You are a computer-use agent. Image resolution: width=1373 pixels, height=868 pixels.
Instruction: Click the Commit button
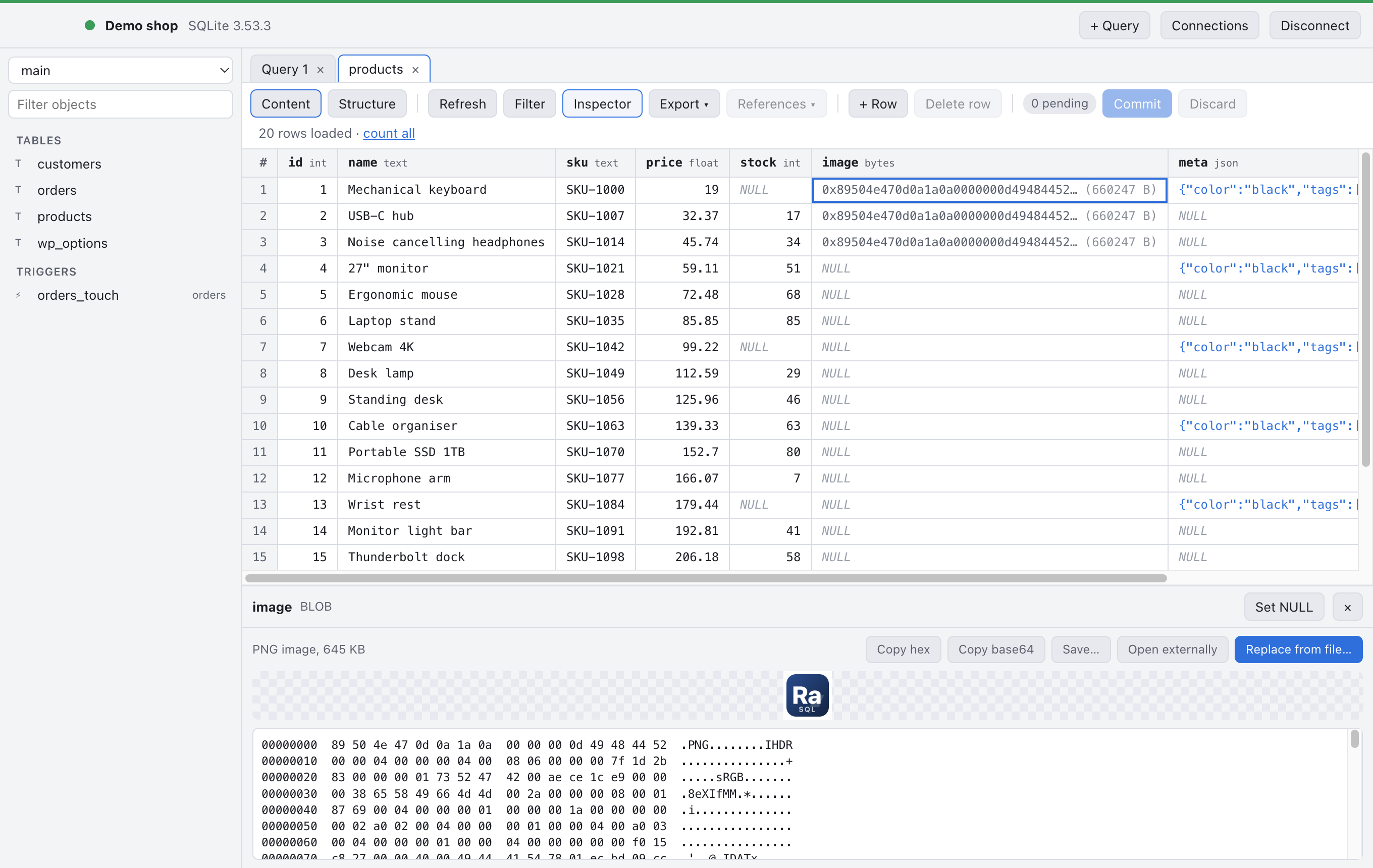(1136, 104)
